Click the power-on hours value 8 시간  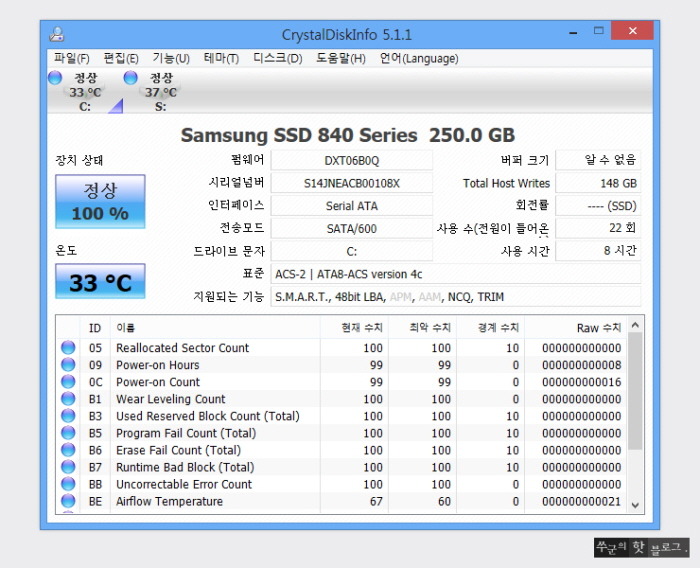(x=598, y=251)
